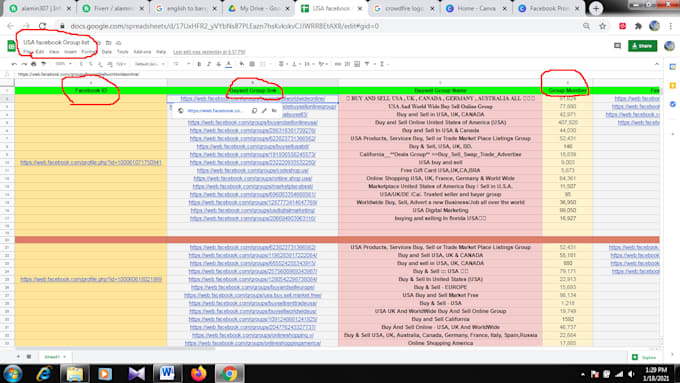Format selection as currency
This screenshot has height=383, width=680.
[x=81, y=64]
